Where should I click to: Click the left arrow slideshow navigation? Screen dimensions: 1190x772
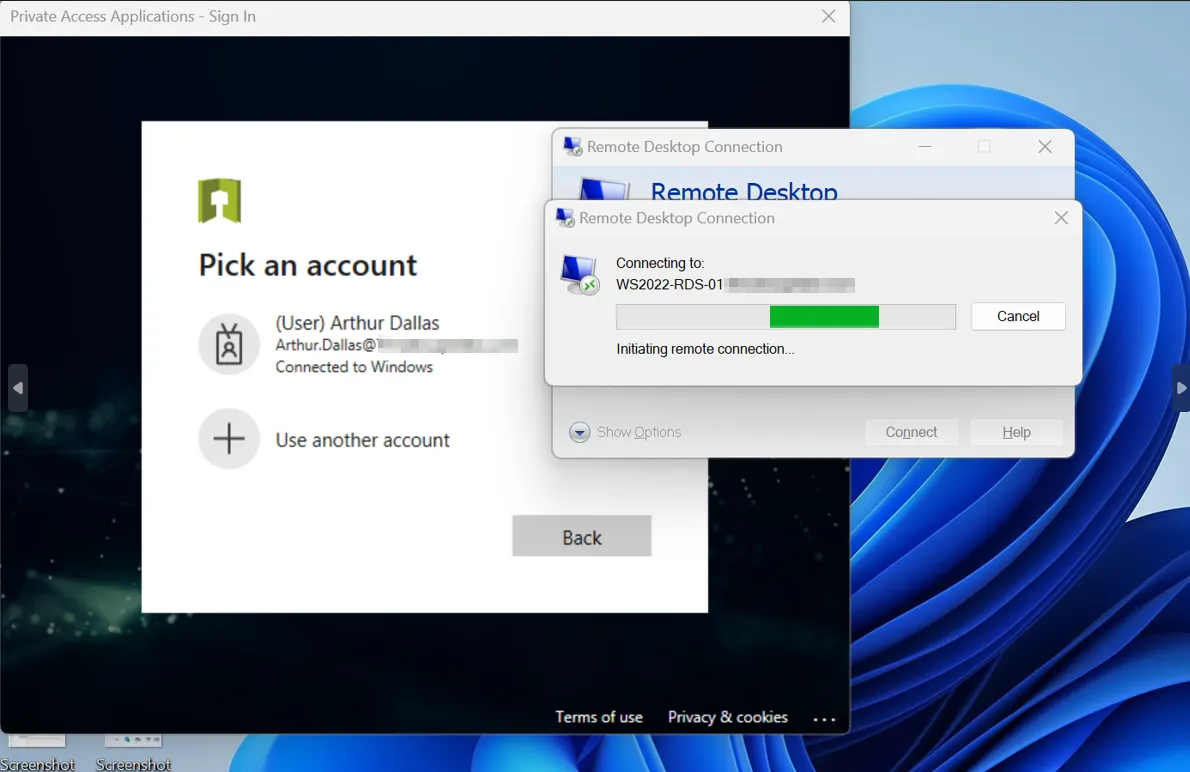[x=17, y=388]
